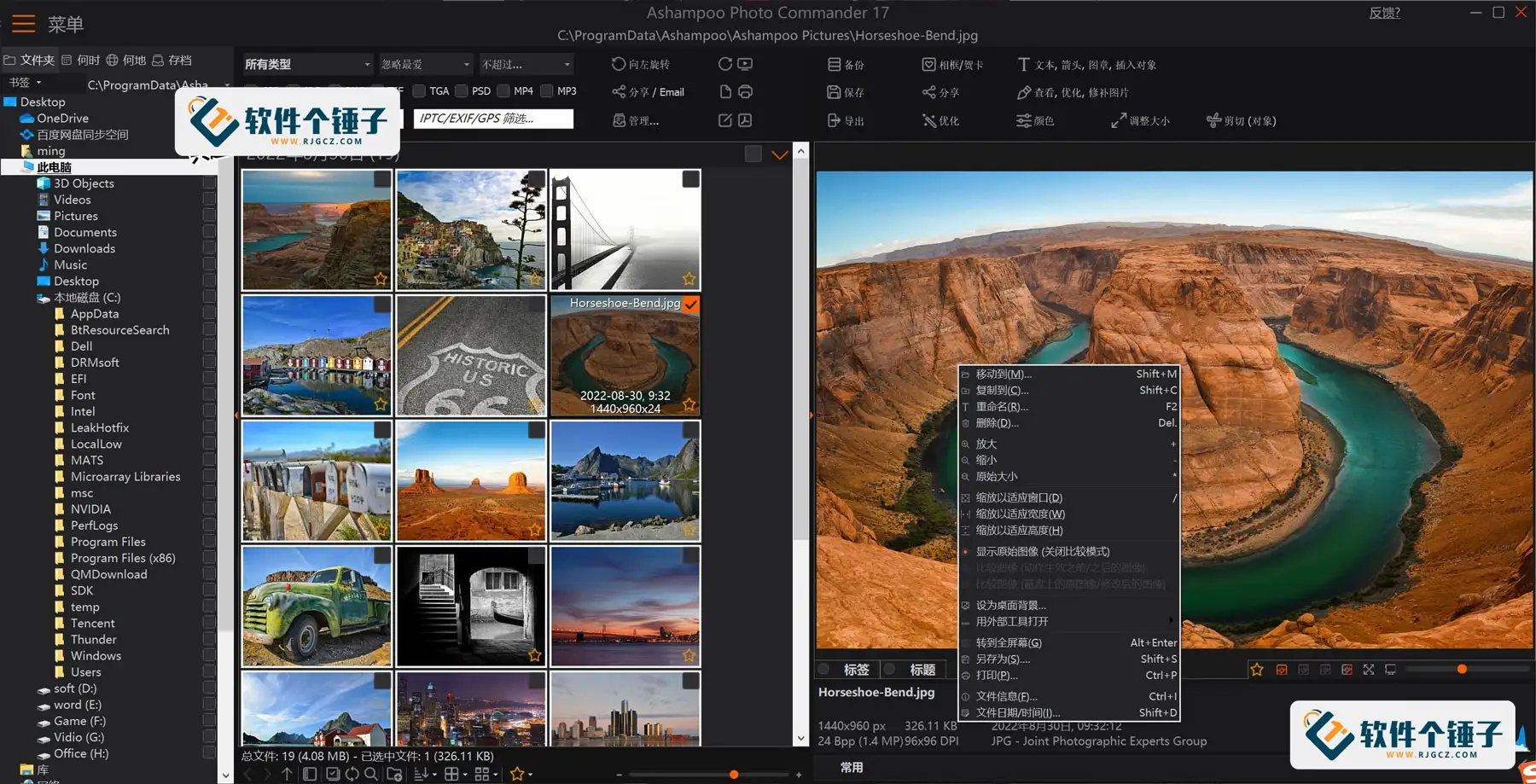Screen dimensions: 1536x784
Task: Enable the TGA file type checkbox
Action: 419,90
